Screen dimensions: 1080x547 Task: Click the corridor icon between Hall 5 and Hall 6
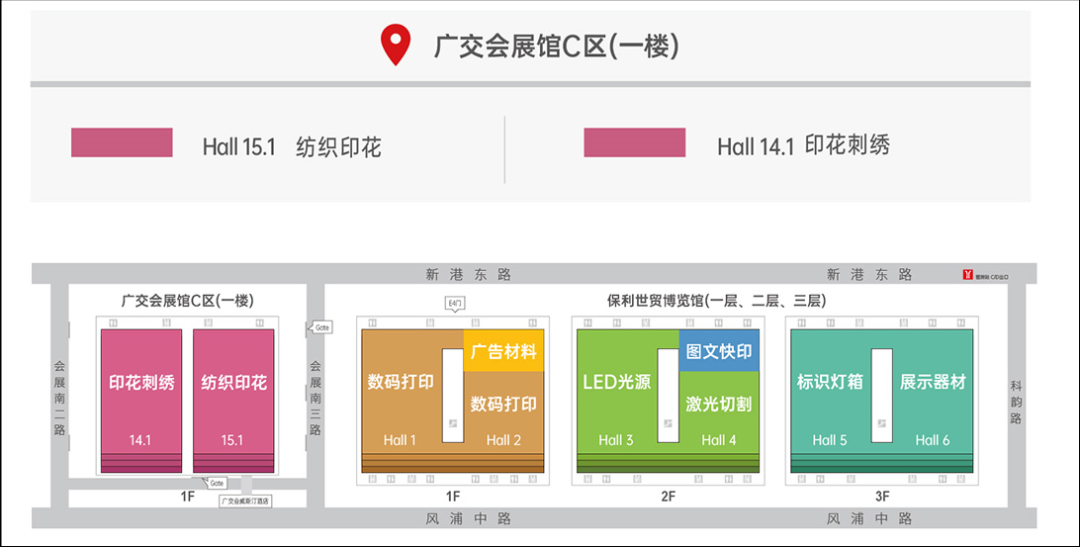[882, 424]
